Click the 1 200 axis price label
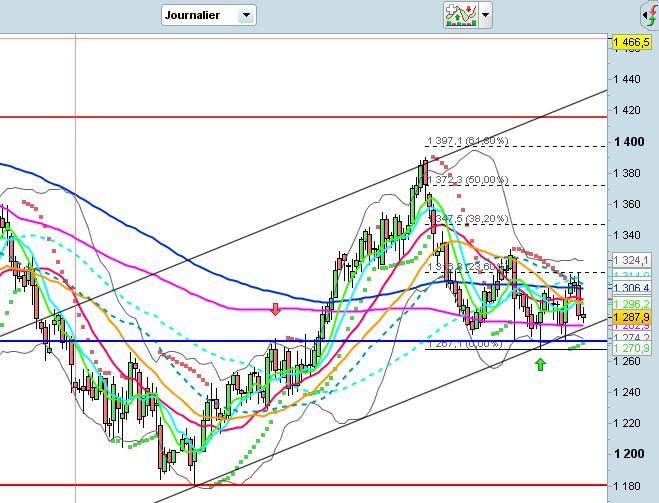 click(629, 454)
